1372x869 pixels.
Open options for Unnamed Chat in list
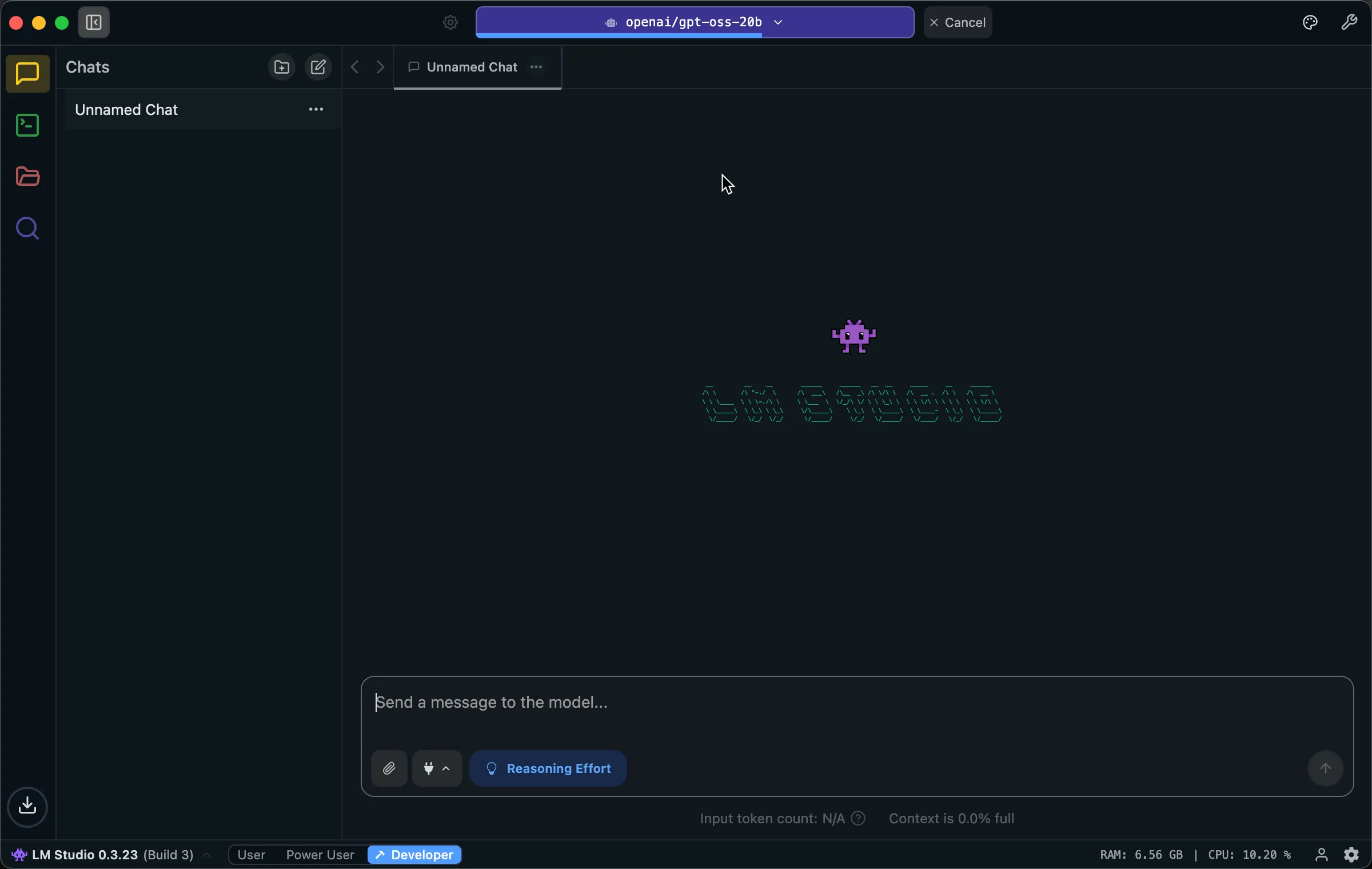[316, 109]
